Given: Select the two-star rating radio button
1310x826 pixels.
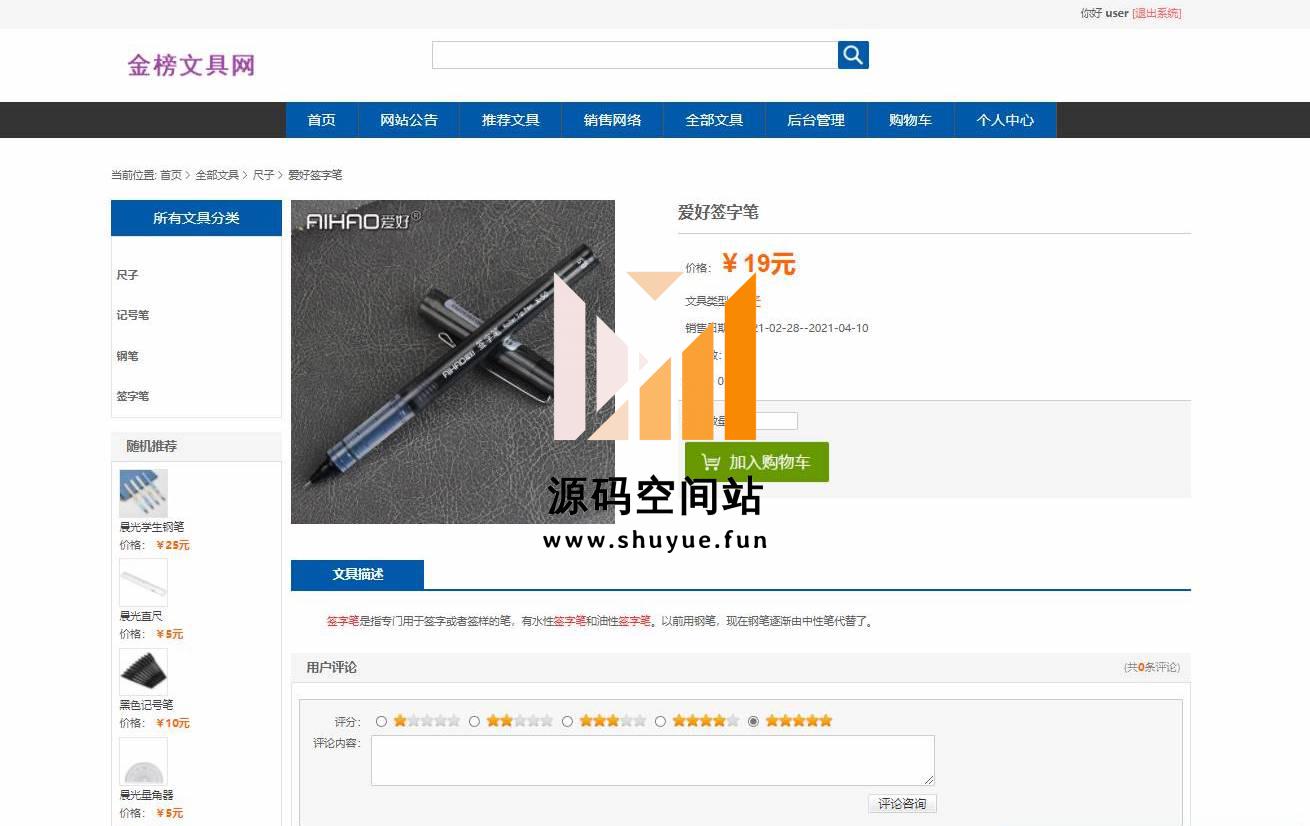Looking at the screenshot, I should (474, 721).
